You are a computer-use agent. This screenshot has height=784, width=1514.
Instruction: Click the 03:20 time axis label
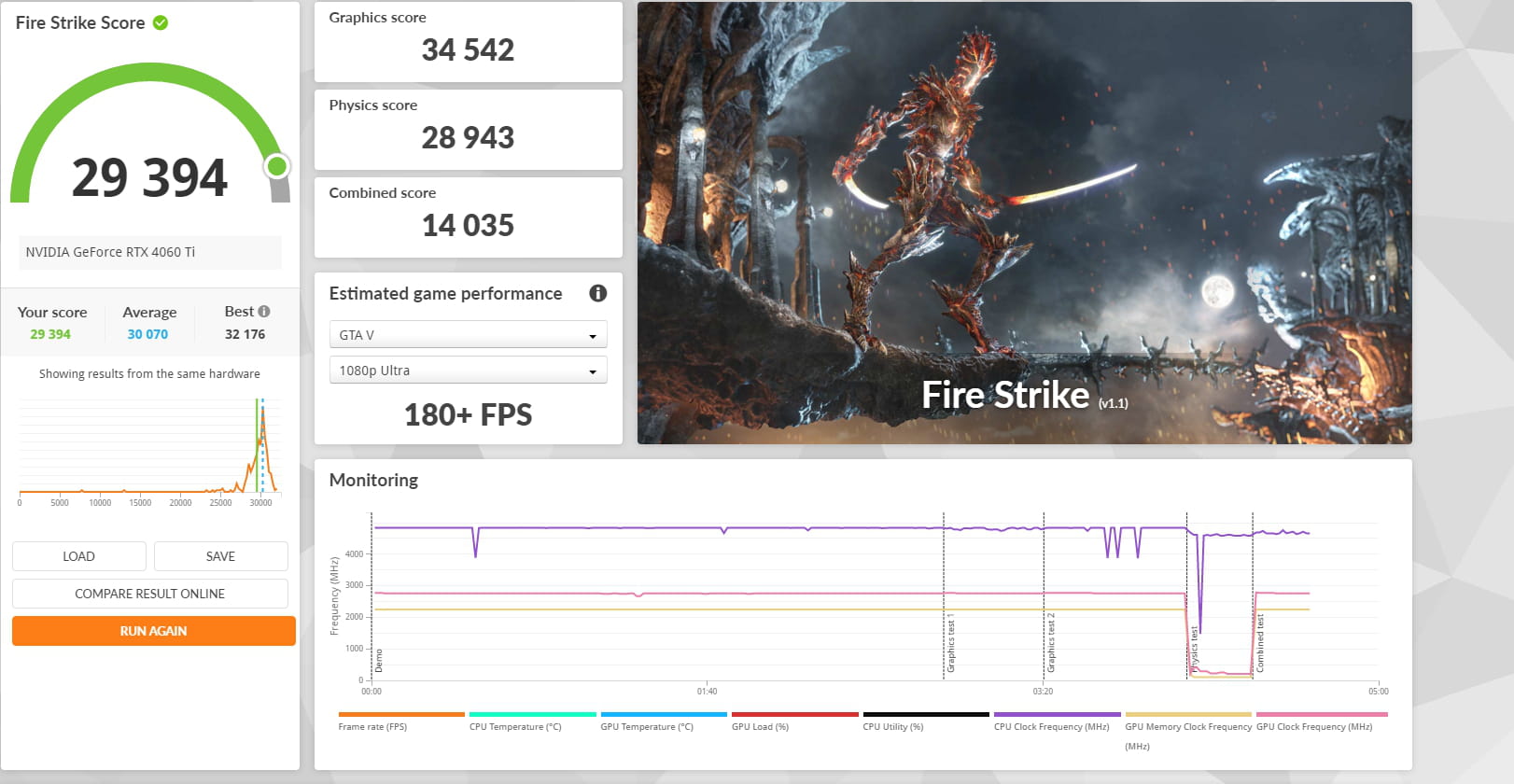(1043, 692)
